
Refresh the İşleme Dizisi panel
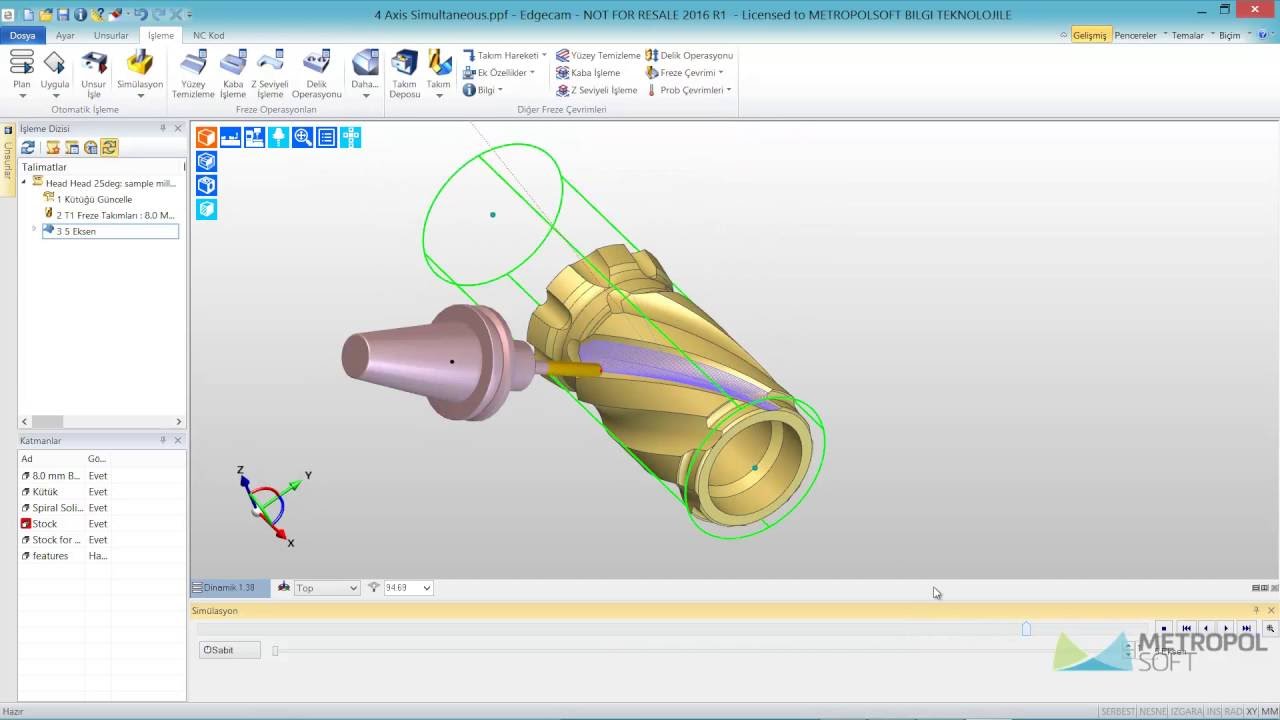[x=28, y=147]
